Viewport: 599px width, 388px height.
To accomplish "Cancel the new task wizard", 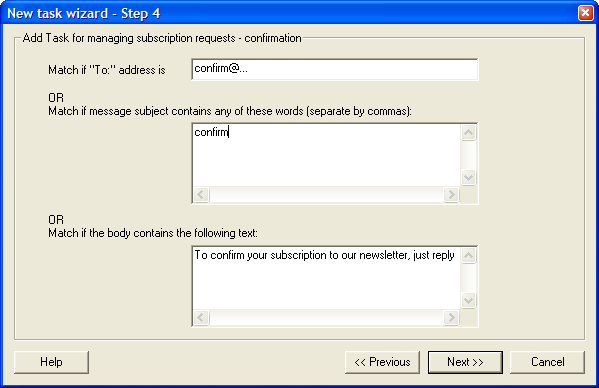I will point(547,362).
